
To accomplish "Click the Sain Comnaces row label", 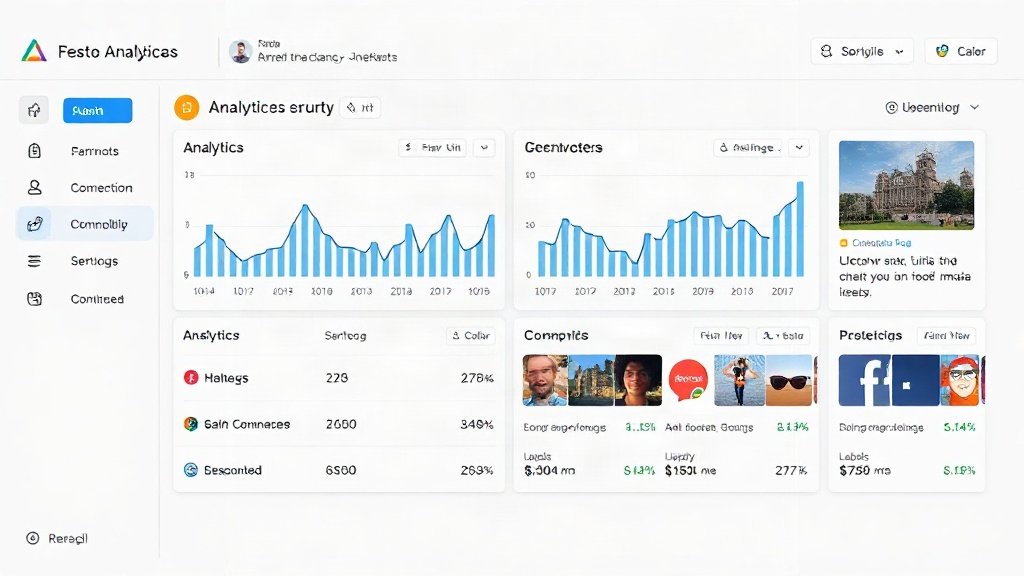I will 247,424.
